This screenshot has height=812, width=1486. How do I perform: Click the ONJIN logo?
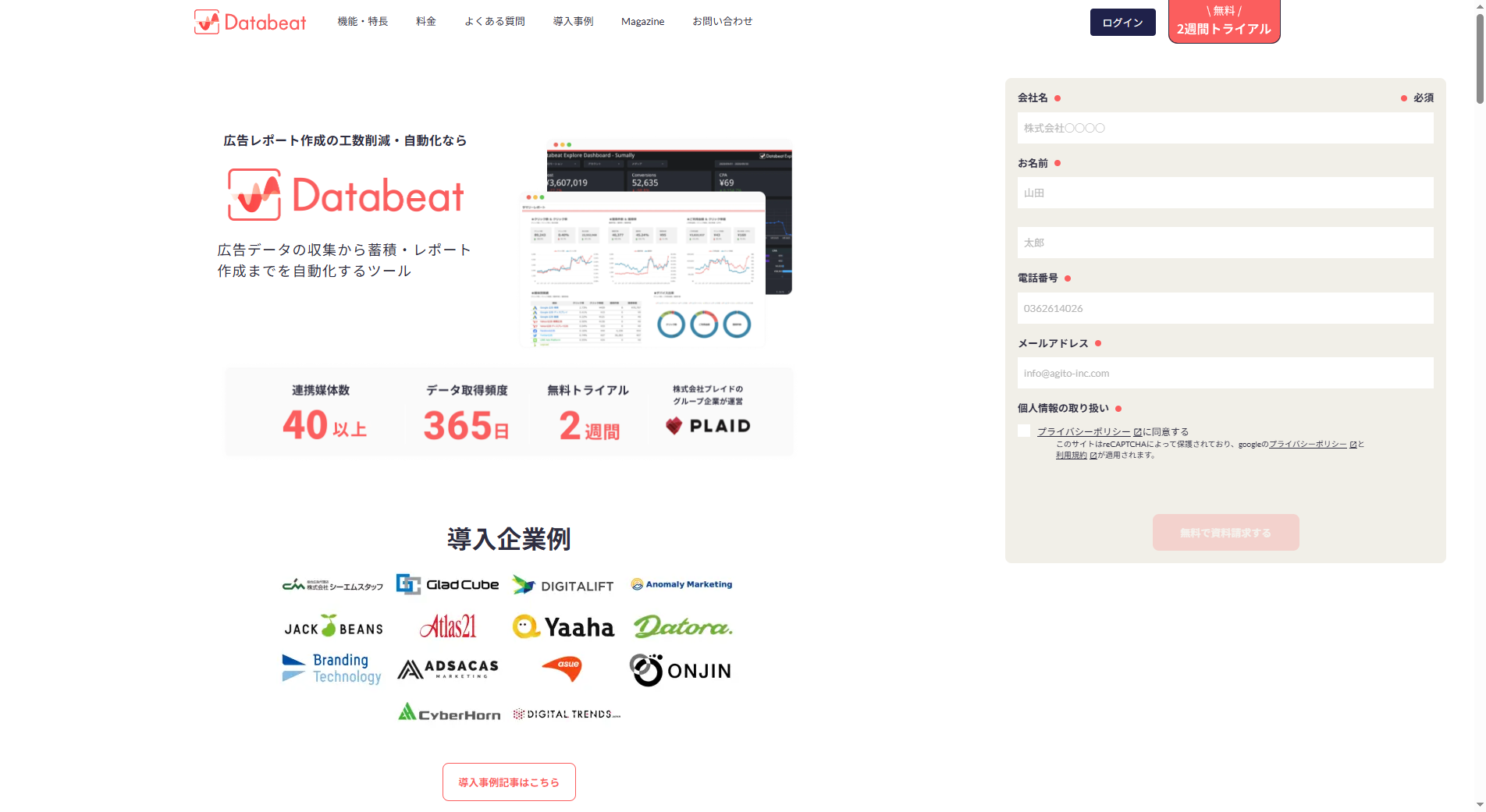click(681, 670)
